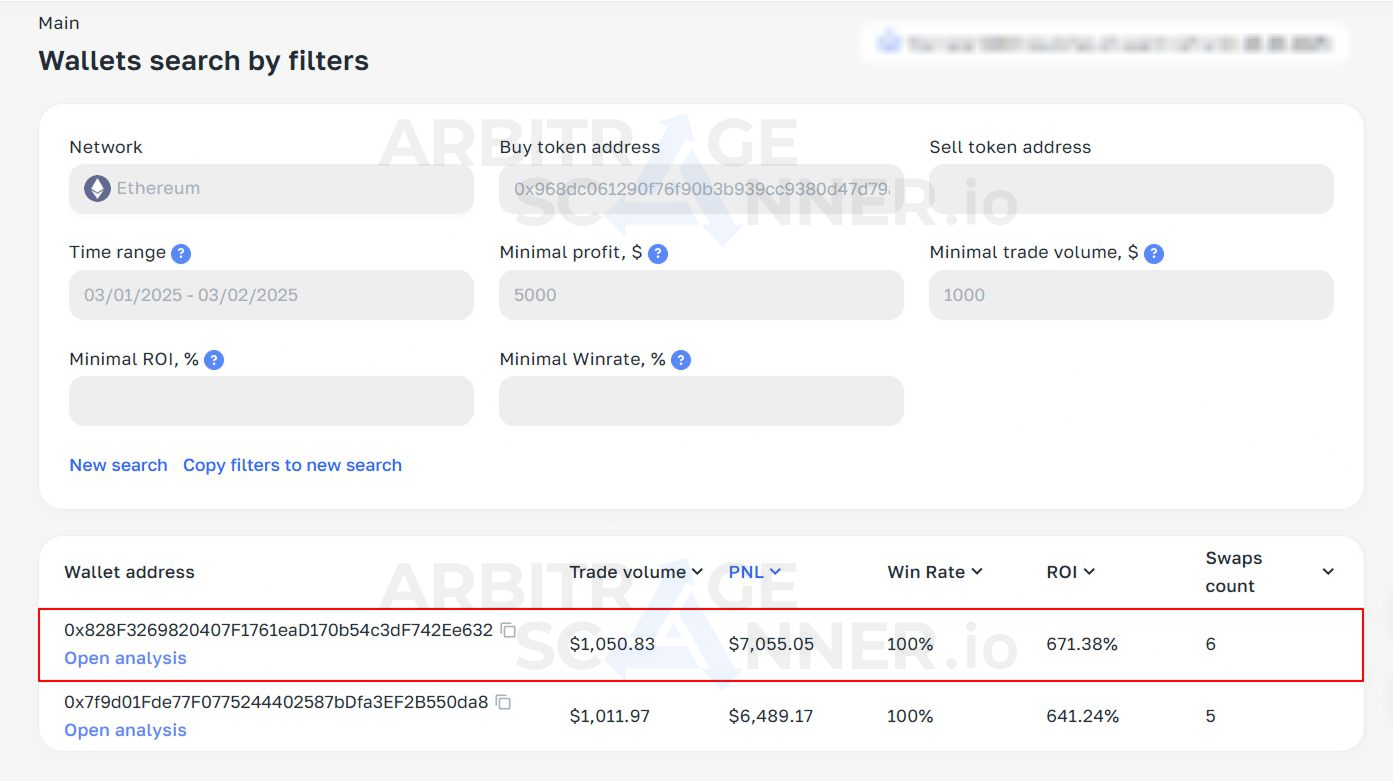Select trade volume value $1,050.83
Image resolution: width=1393 pixels, height=781 pixels.
(x=612, y=644)
